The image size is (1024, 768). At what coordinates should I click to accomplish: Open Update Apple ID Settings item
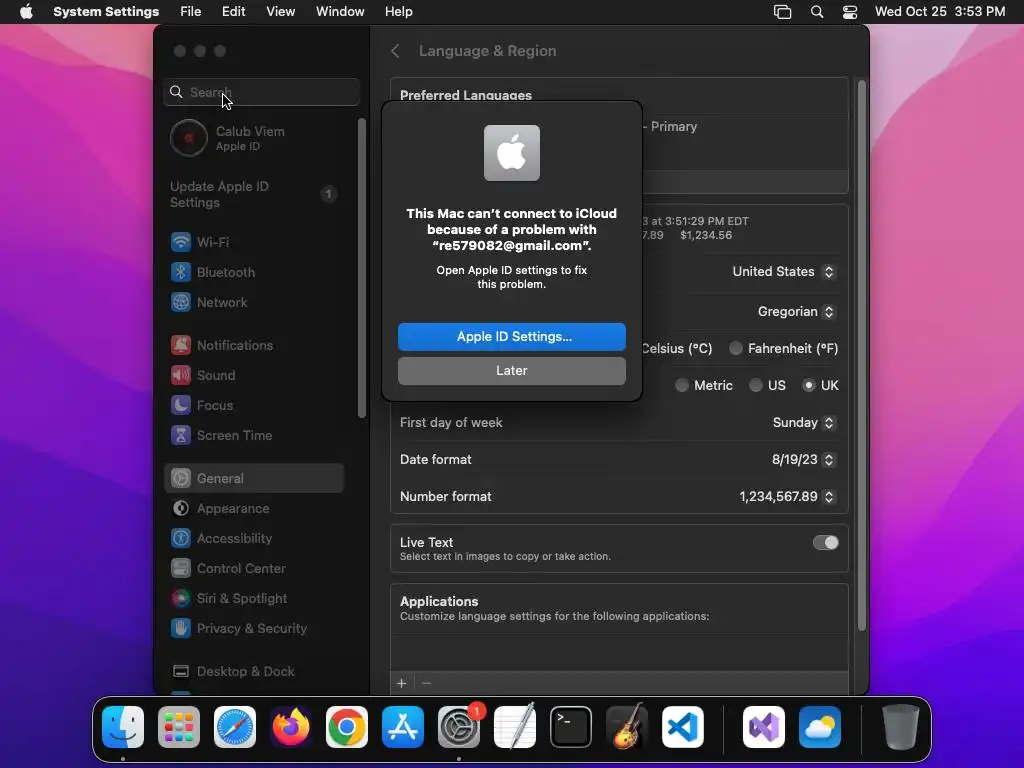(x=253, y=195)
